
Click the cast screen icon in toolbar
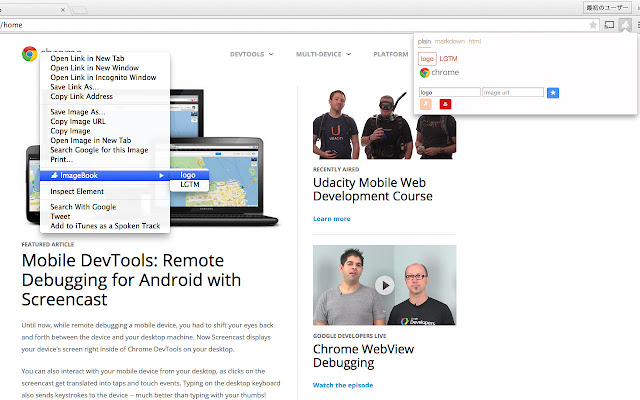coord(609,25)
